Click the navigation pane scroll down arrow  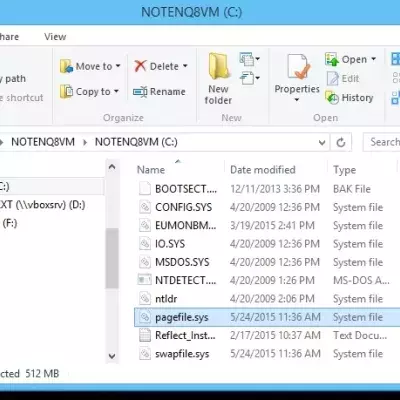point(112,356)
